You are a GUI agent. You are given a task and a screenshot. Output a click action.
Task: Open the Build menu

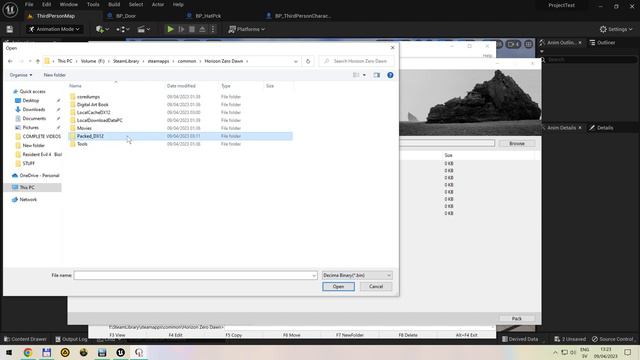tap(114, 4)
